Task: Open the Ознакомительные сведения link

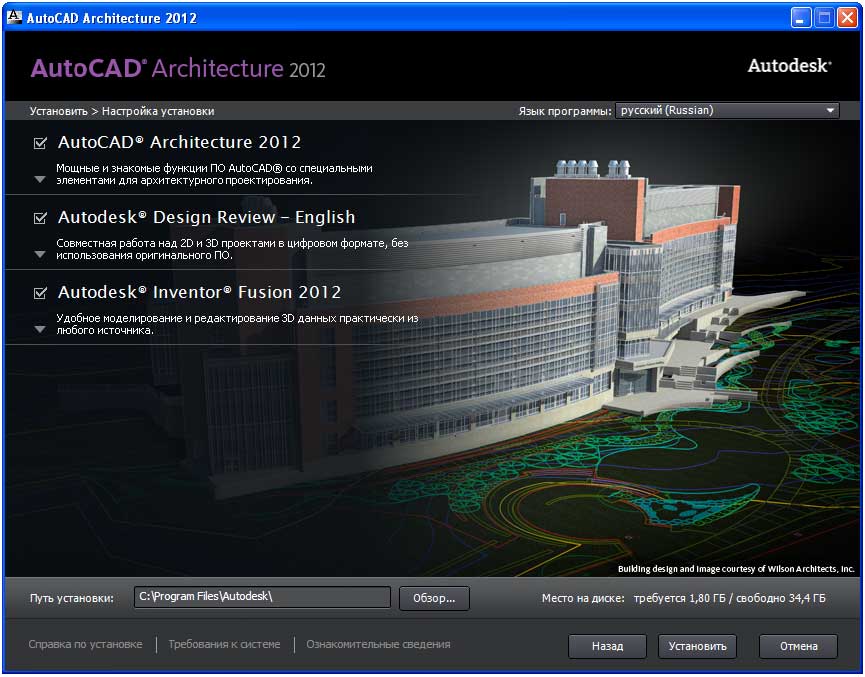Action: 378,645
